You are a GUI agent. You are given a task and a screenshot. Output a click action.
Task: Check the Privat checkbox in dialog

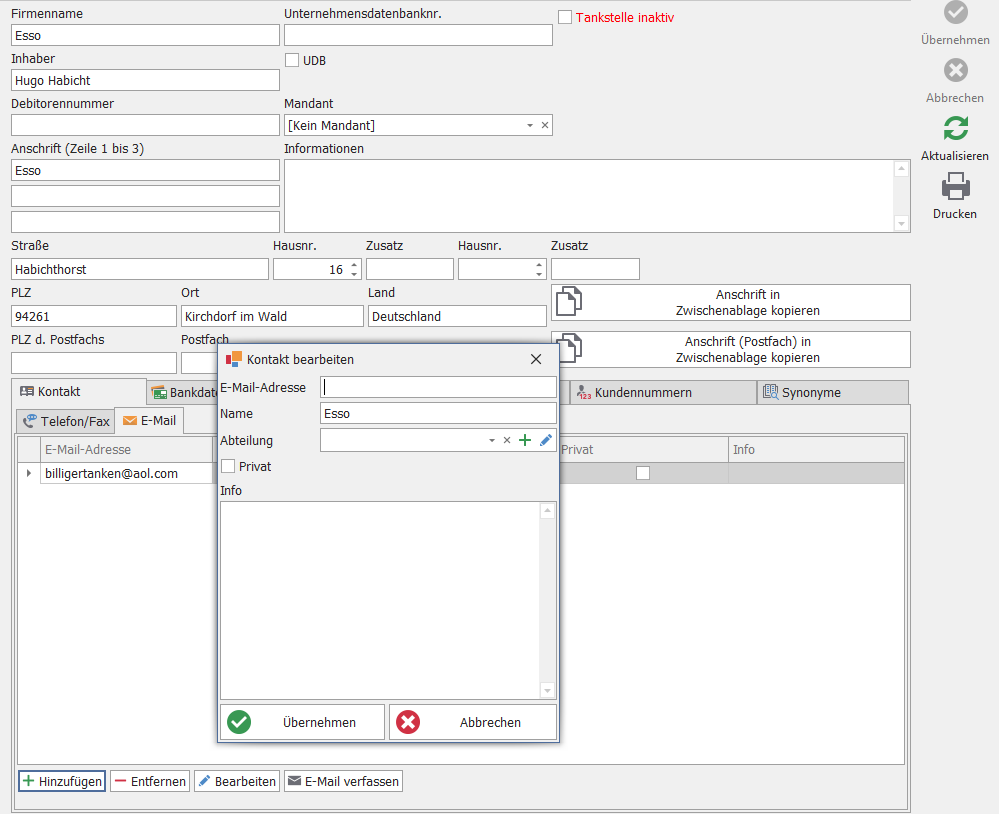(x=229, y=466)
